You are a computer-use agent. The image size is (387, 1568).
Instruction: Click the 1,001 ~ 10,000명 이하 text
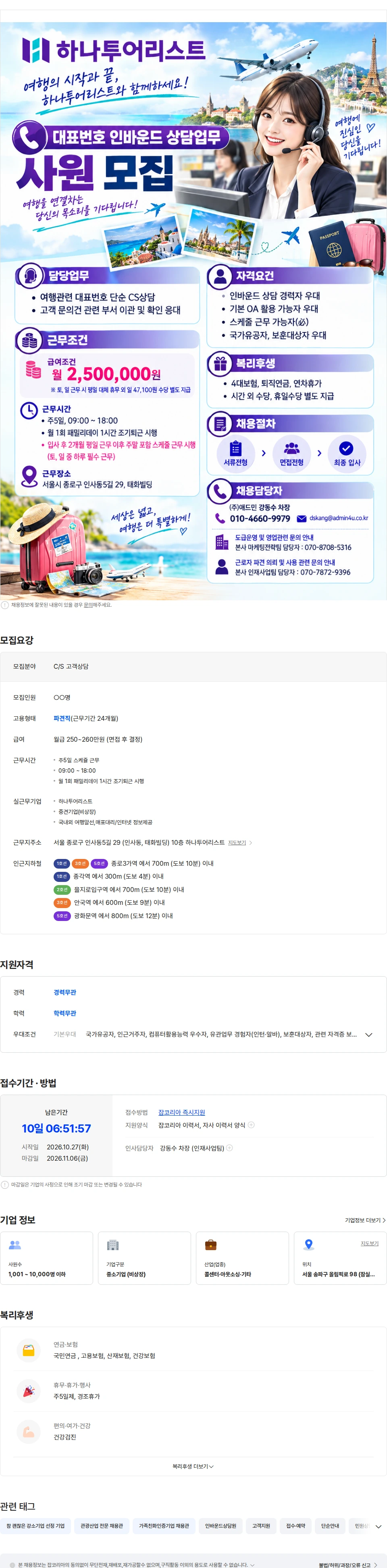click(x=37, y=1274)
